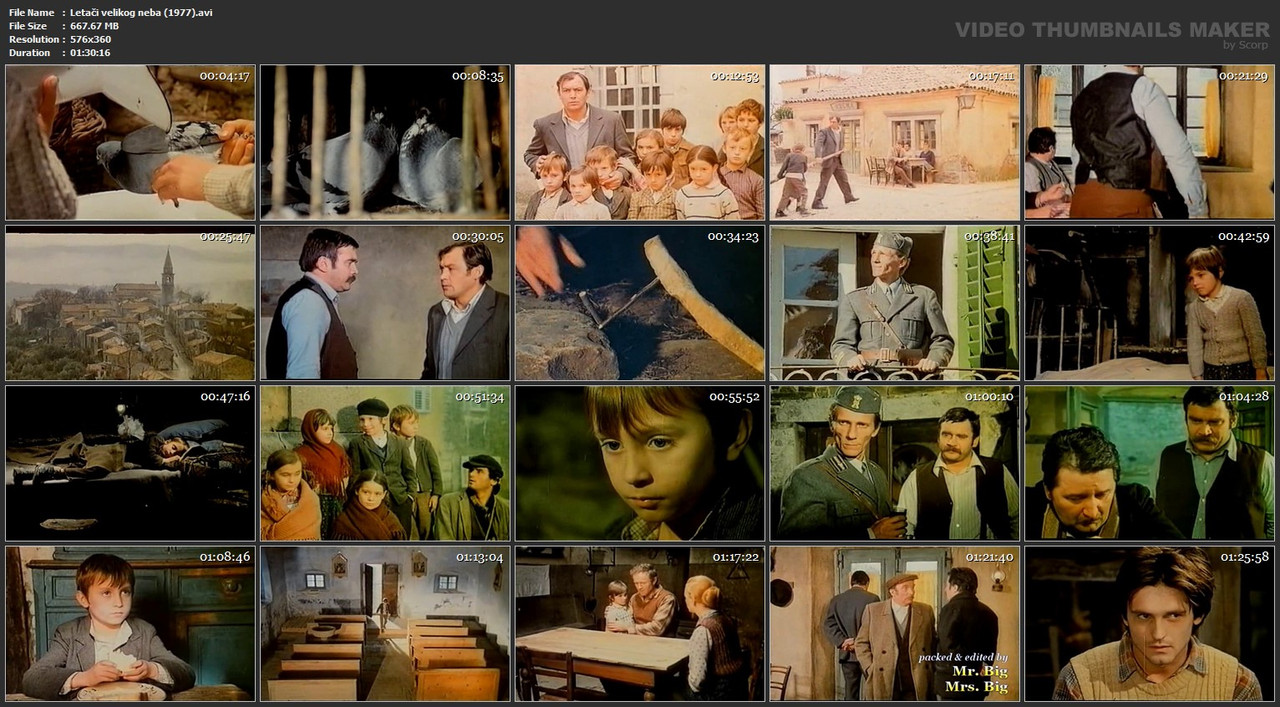Open the thumbnail timestamped 00:08:35

[x=385, y=143]
